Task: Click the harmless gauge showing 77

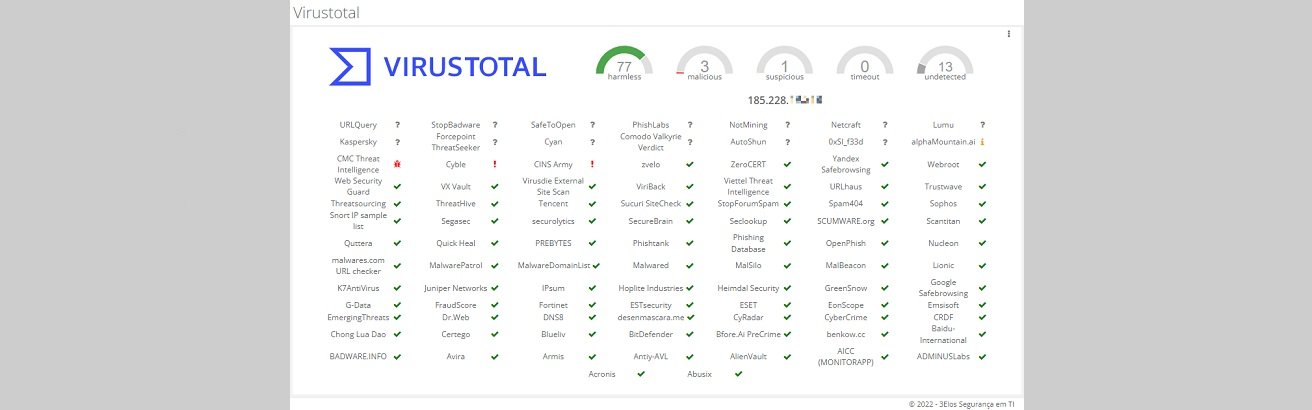Action: pyautogui.click(x=624, y=66)
